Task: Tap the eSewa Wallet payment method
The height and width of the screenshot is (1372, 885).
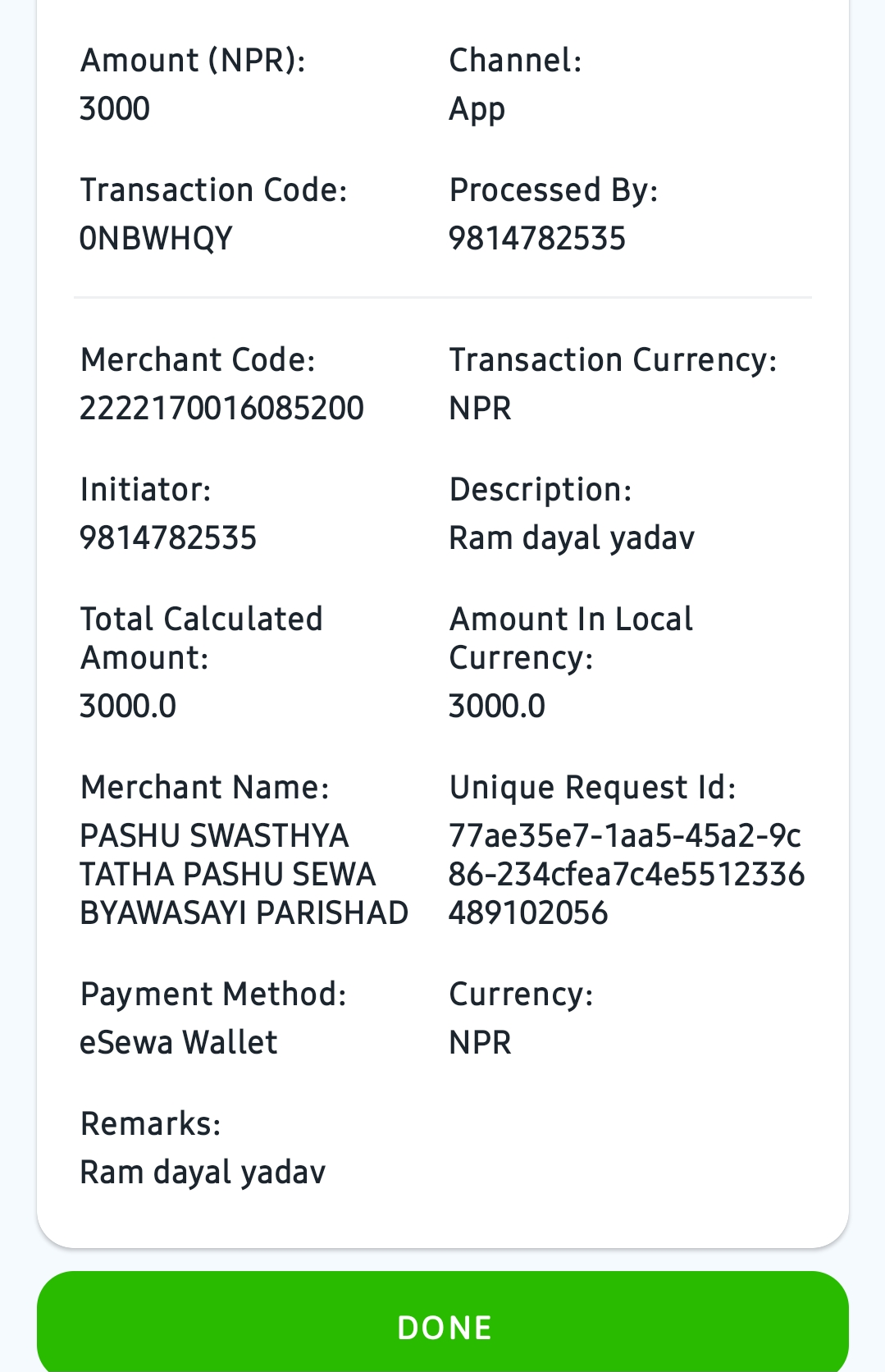Action: (x=179, y=1043)
